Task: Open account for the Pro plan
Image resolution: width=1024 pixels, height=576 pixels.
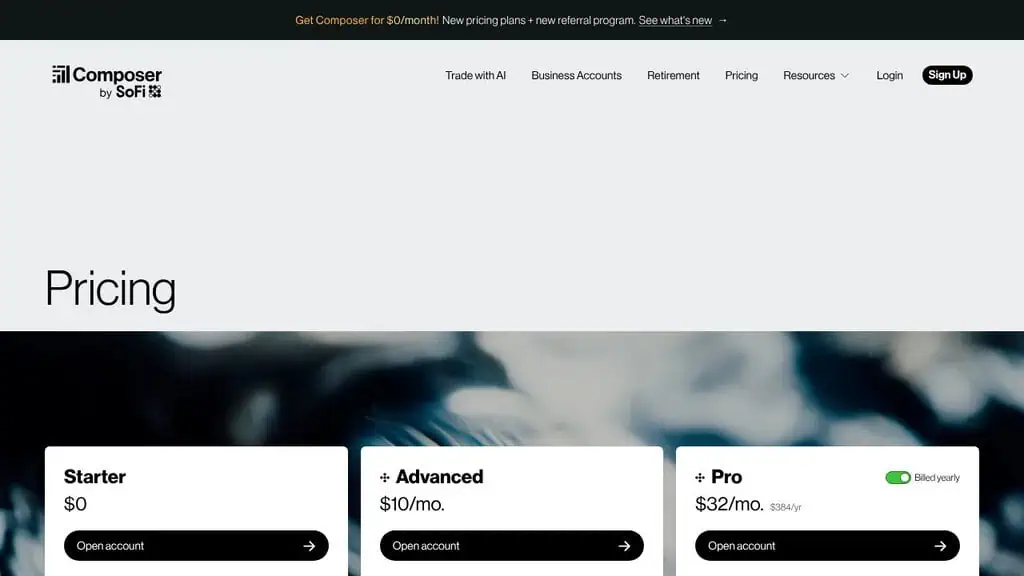Action: pos(827,545)
